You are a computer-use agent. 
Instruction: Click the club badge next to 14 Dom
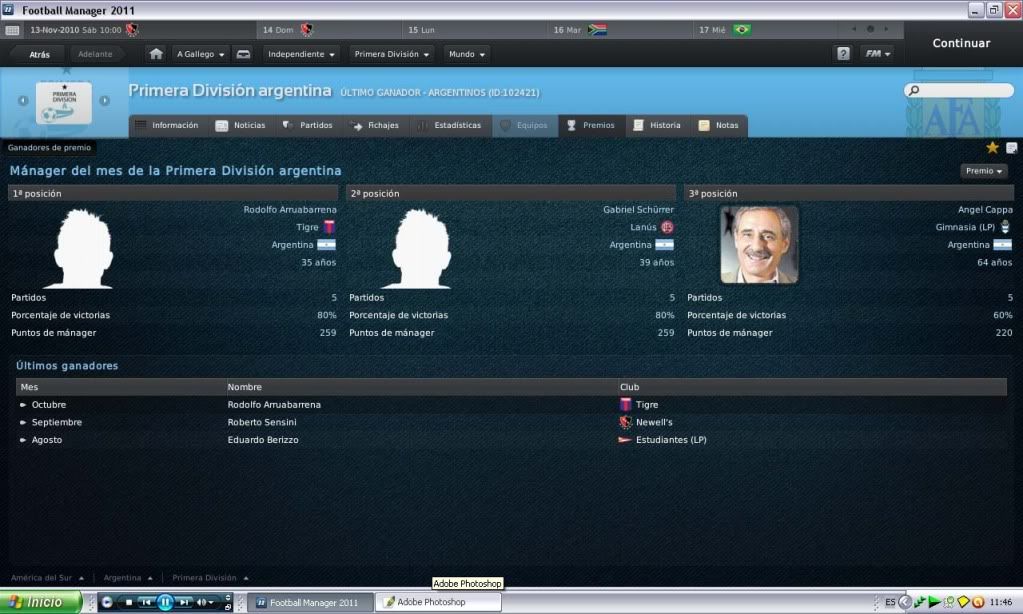pos(306,29)
